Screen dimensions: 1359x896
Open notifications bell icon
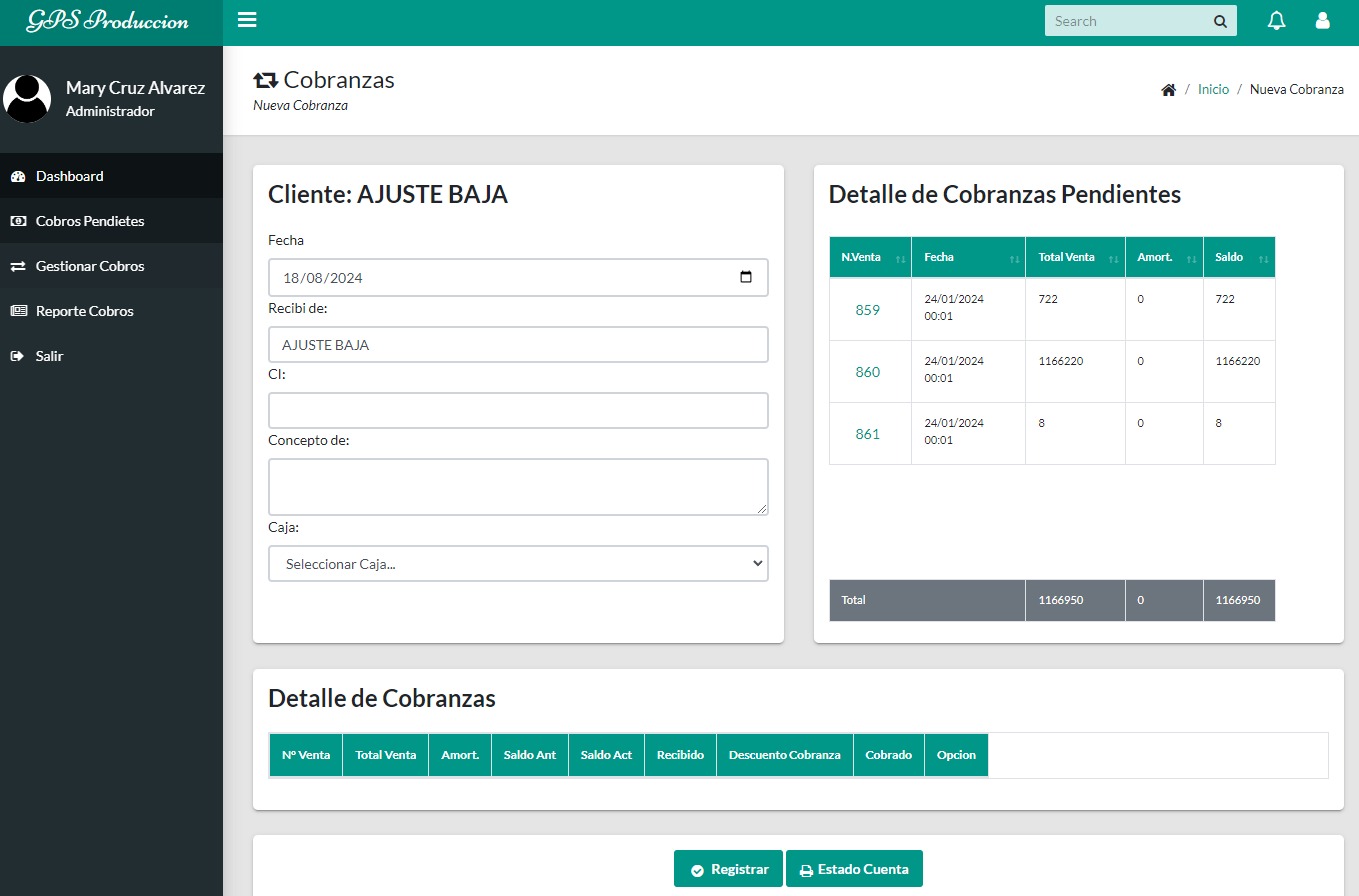[x=1276, y=21]
